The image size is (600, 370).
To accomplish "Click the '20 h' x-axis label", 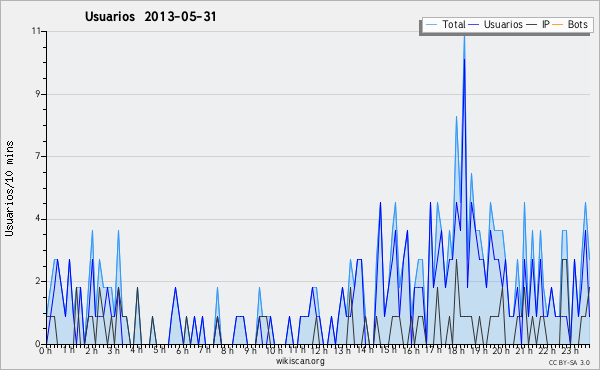I will [x=501, y=350].
